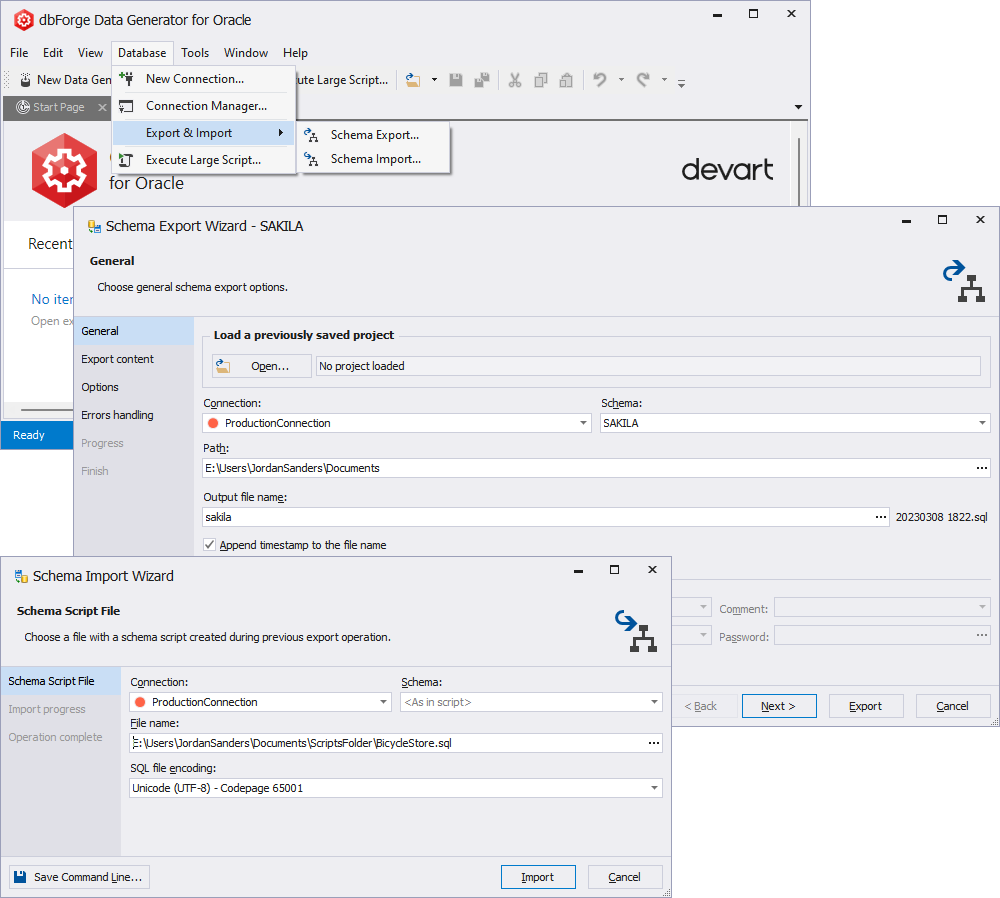The height and width of the screenshot is (898, 1000).
Task: Click the Ready status bar text
Action: (29, 435)
